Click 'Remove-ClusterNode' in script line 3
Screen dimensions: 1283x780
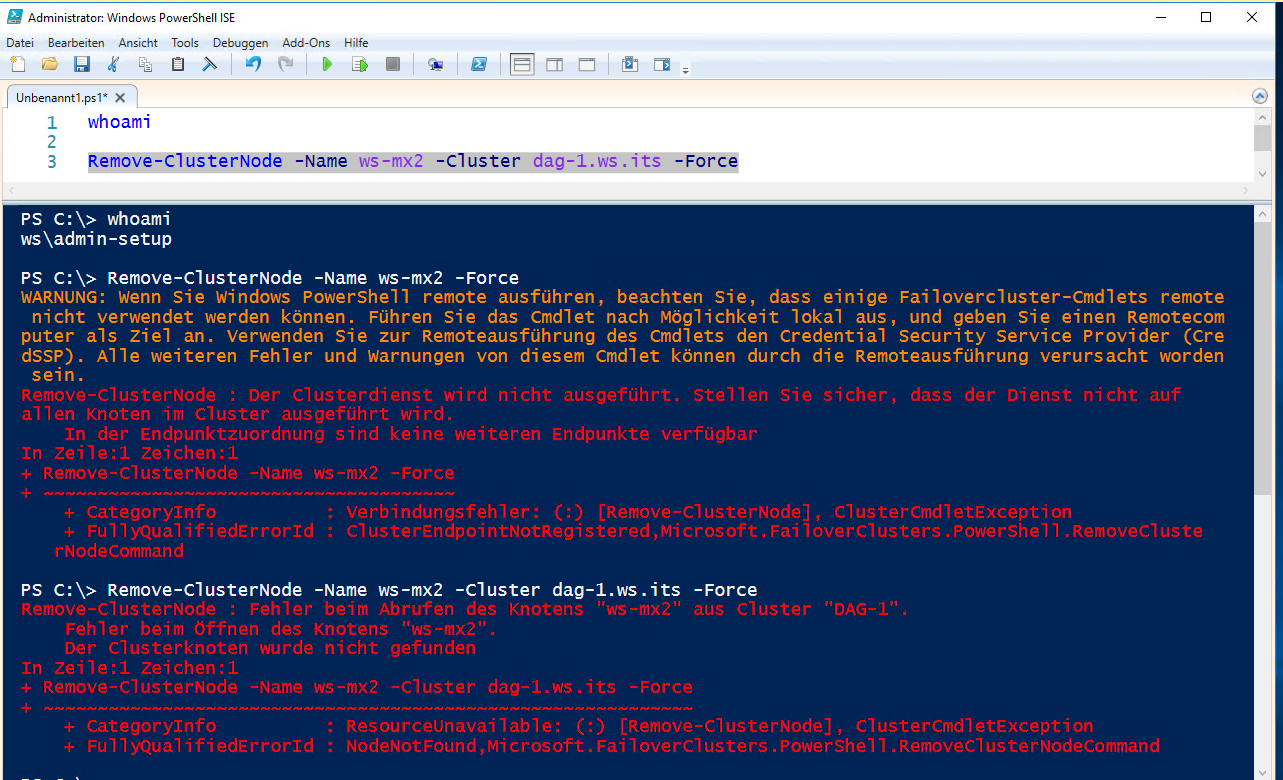(185, 161)
